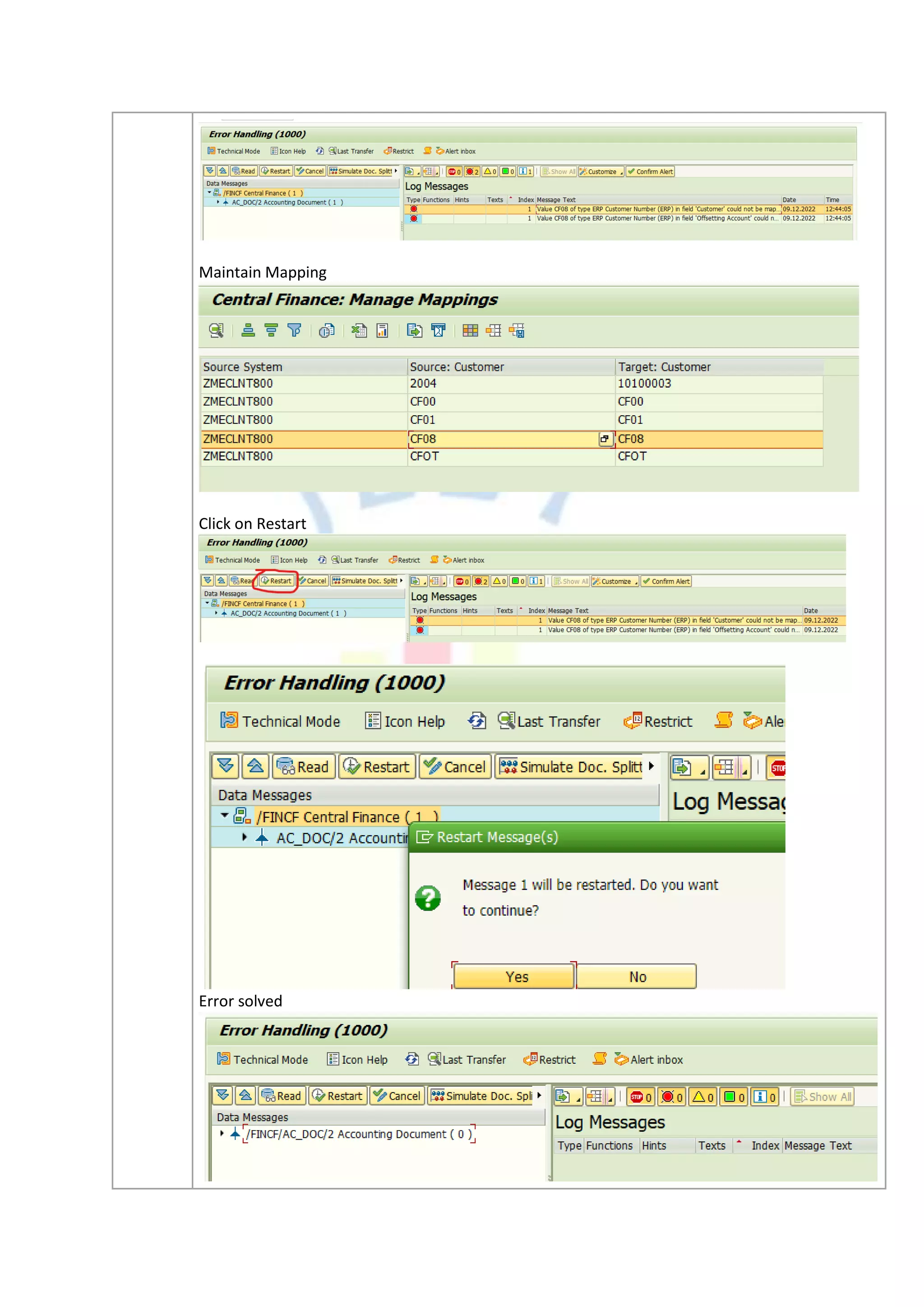Click the Print Preview icon in Manage Mappings
This screenshot has height=1307, width=924.
327,330
